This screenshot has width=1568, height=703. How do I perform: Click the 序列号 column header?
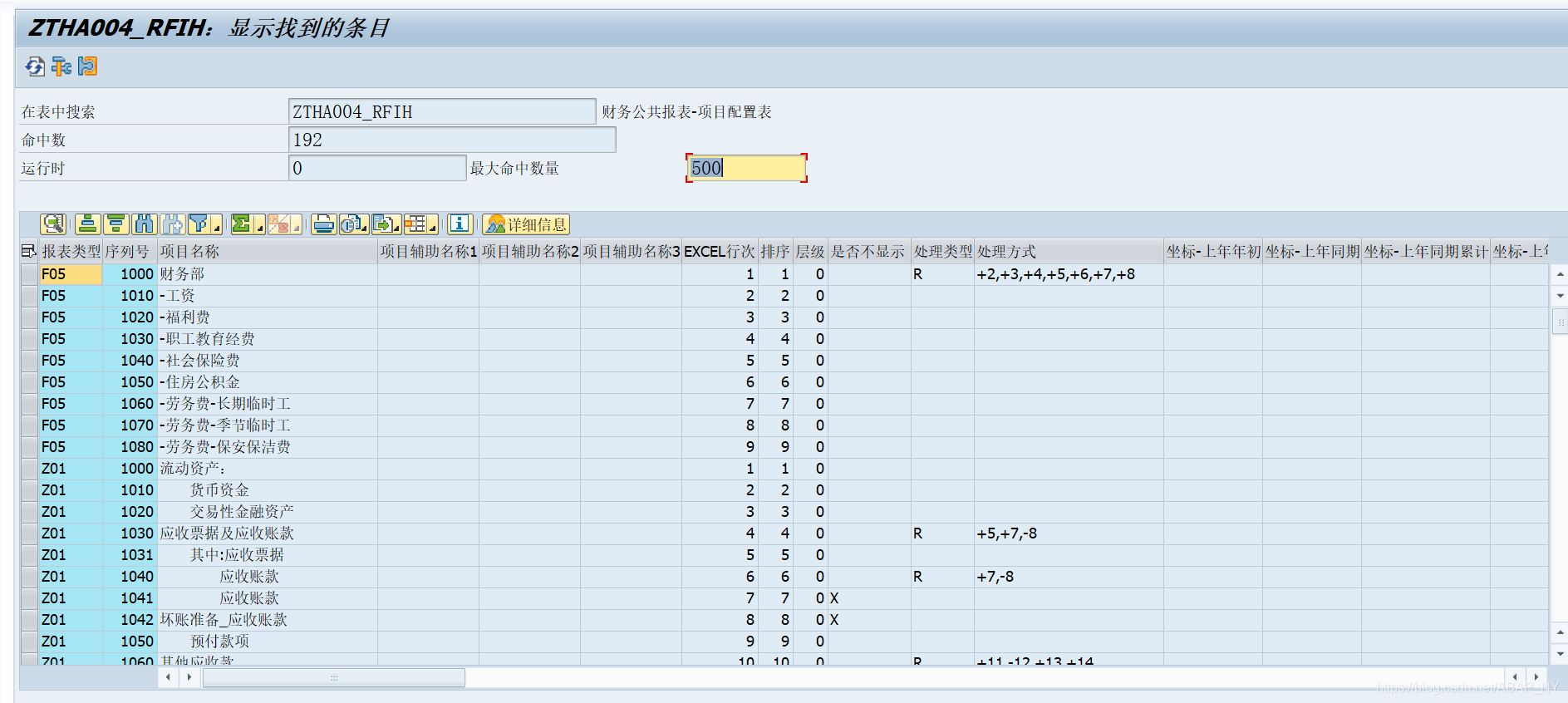(x=130, y=251)
